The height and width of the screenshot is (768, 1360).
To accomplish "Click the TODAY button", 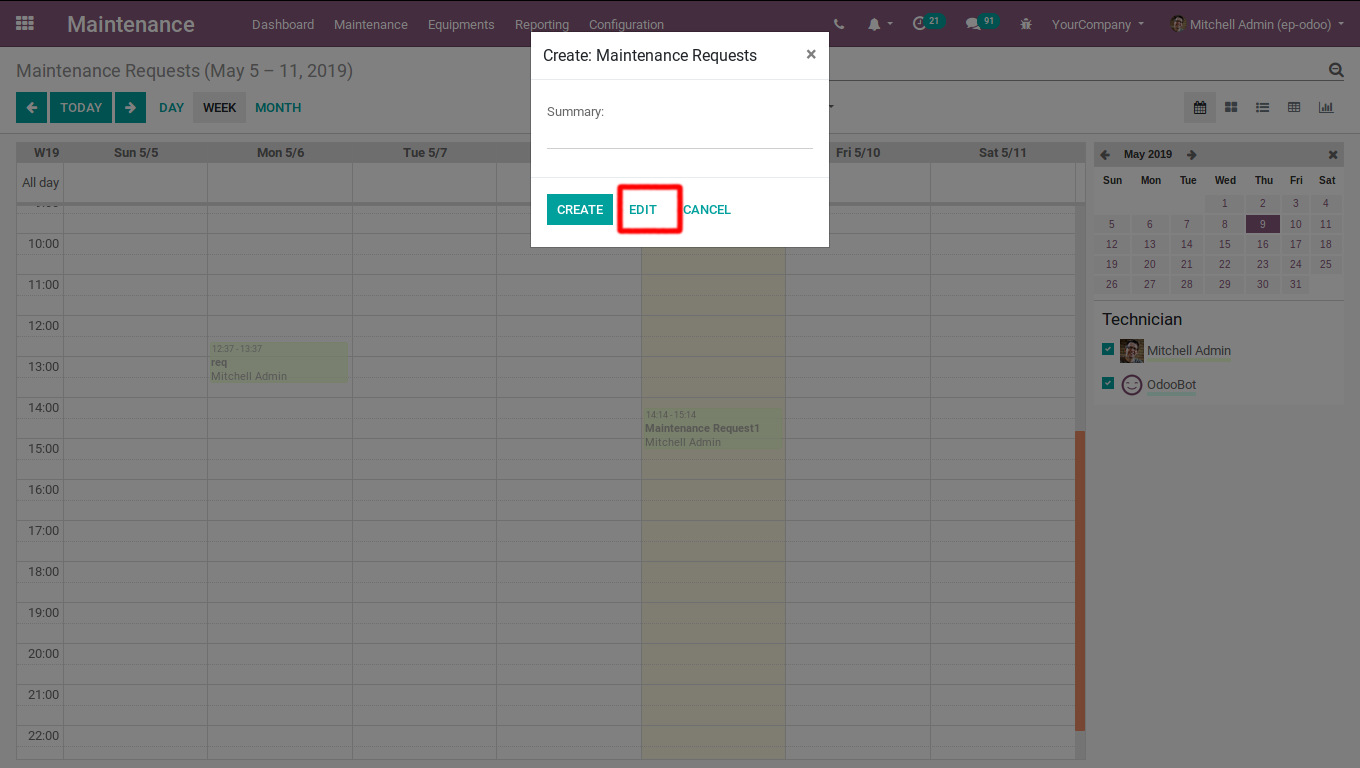I will pyautogui.click(x=81, y=107).
